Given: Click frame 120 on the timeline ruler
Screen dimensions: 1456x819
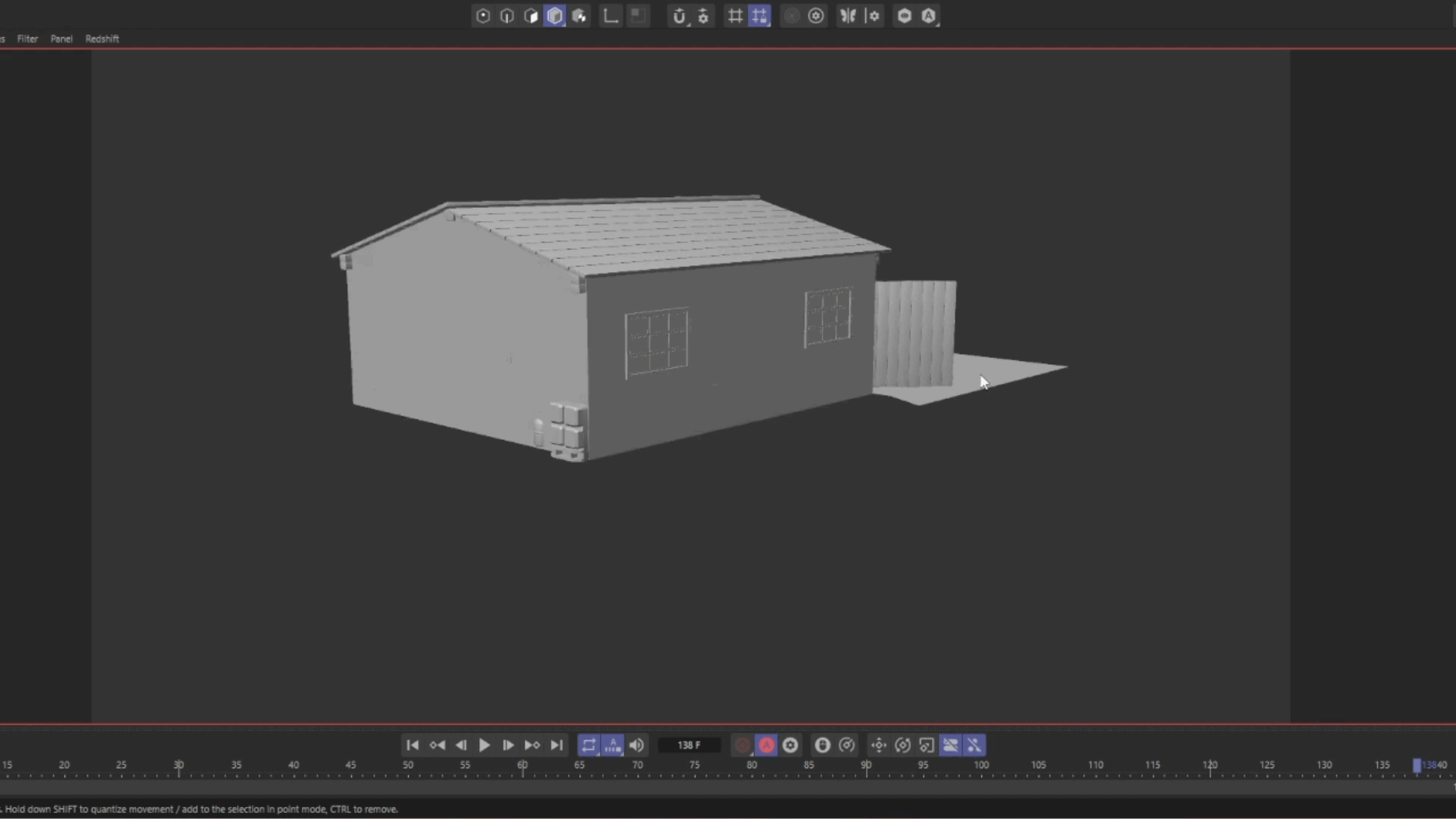Looking at the screenshot, I should pyautogui.click(x=1210, y=766).
